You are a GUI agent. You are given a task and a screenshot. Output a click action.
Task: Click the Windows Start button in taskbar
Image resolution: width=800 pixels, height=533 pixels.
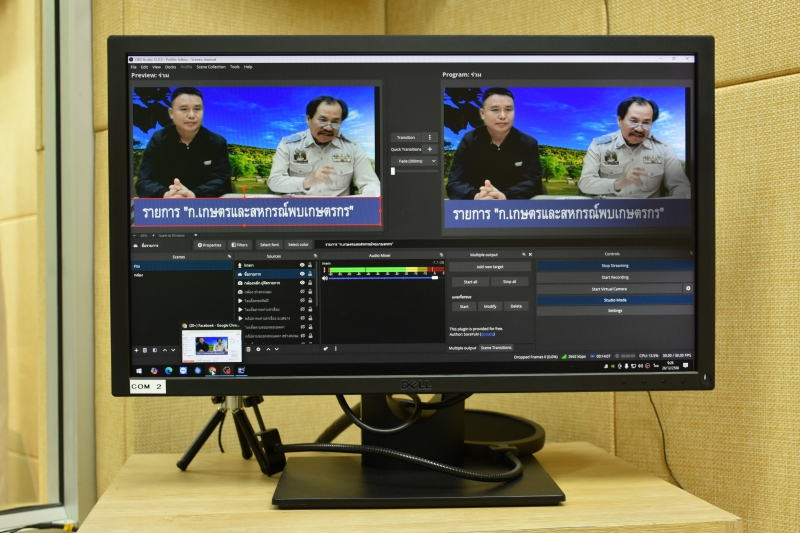point(138,370)
